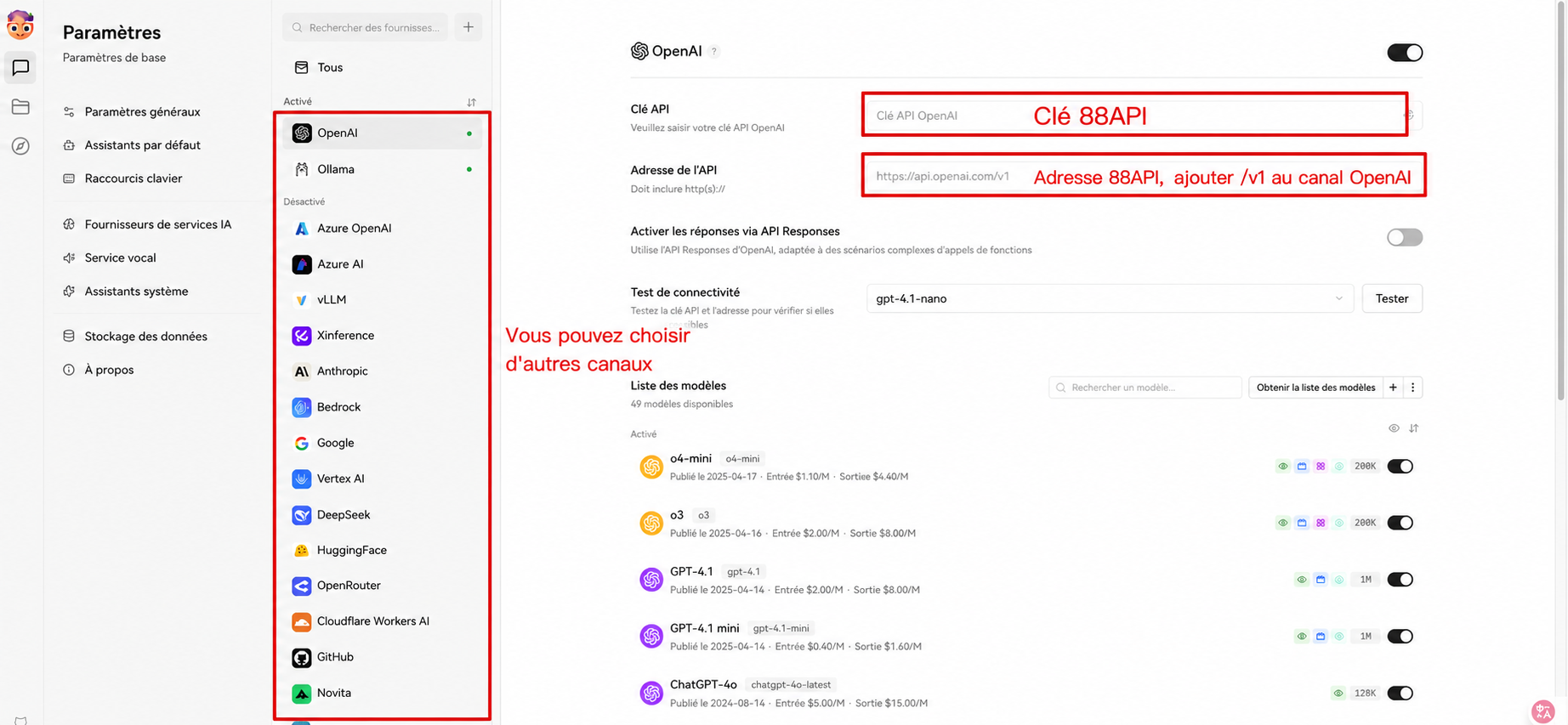This screenshot has height=725, width=1568.
Task: Open the Discover compass icon
Action: (20, 146)
